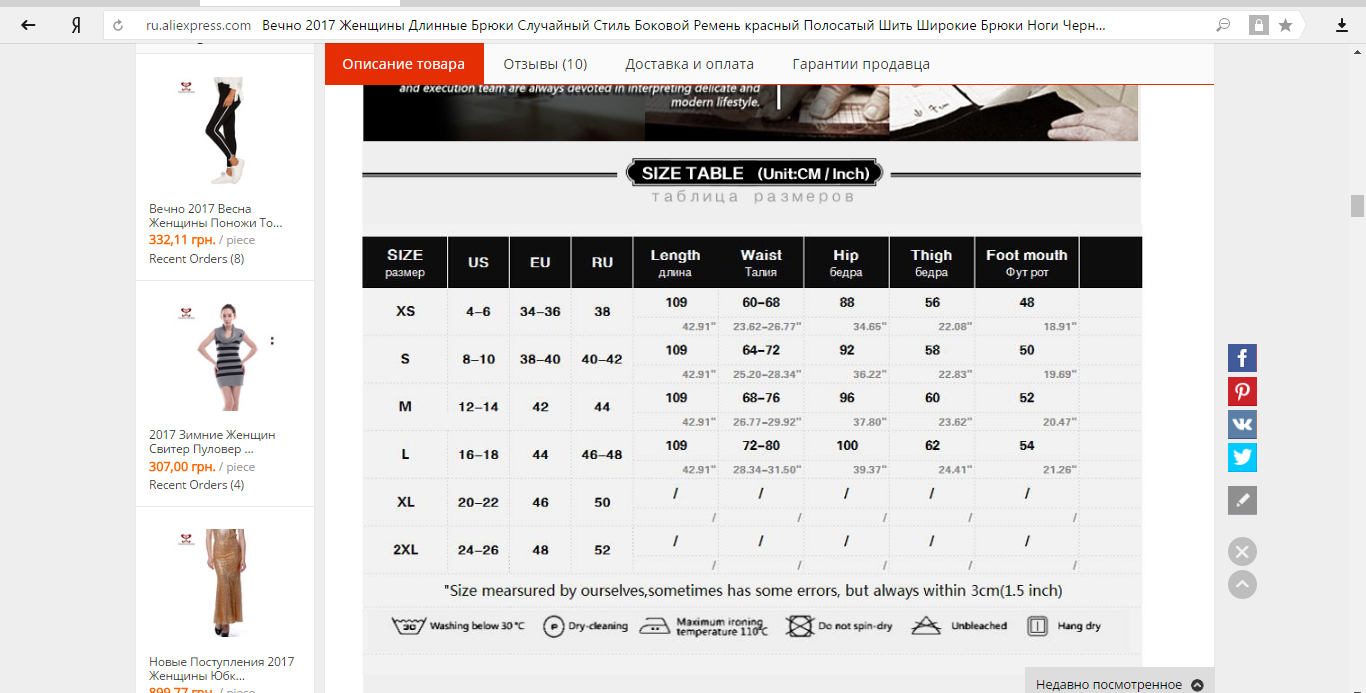This screenshot has height=693, width=1366.
Task: Click the EU value 38–40 cell
Action: pos(540,359)
